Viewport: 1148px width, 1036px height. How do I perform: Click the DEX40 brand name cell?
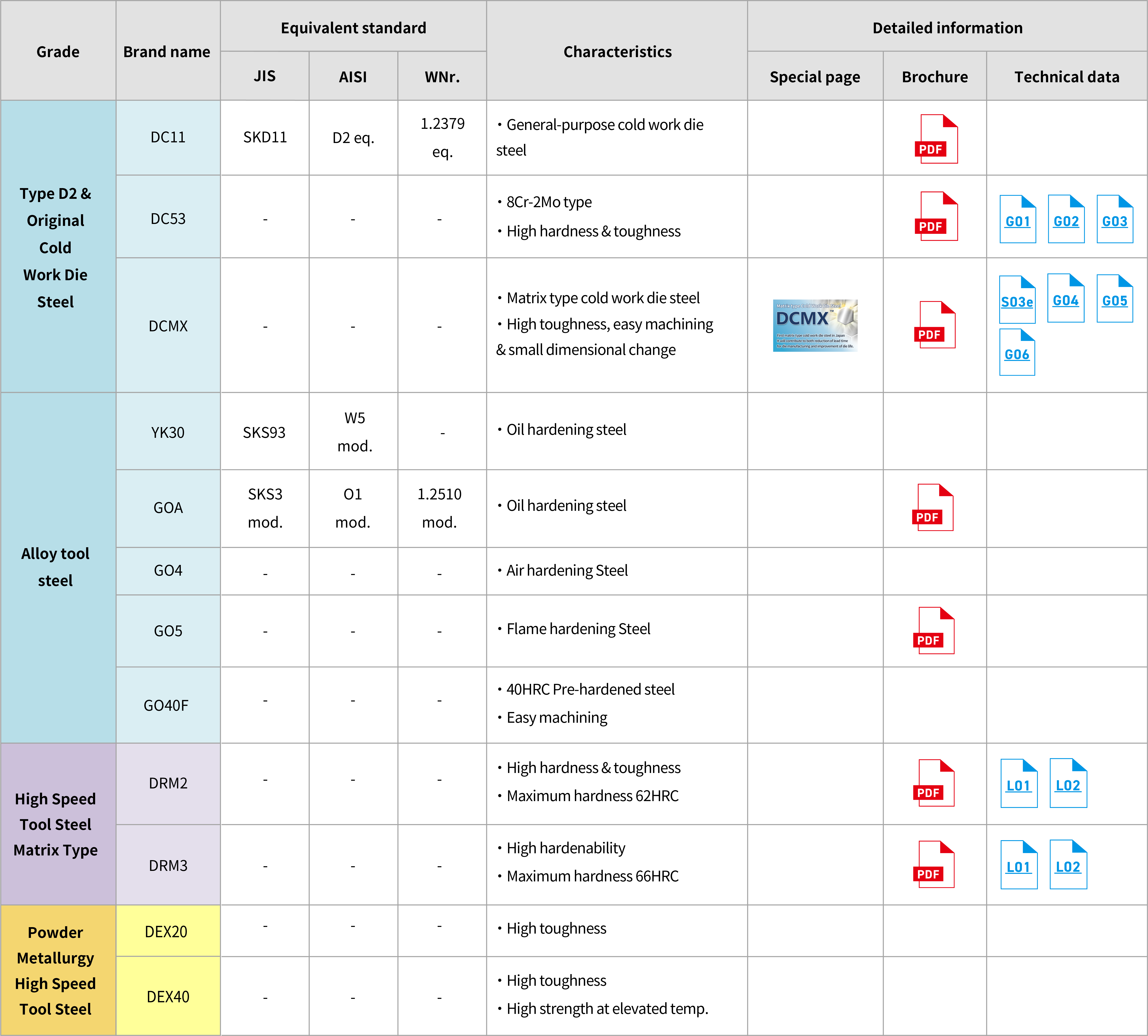[x=168, y=996]
